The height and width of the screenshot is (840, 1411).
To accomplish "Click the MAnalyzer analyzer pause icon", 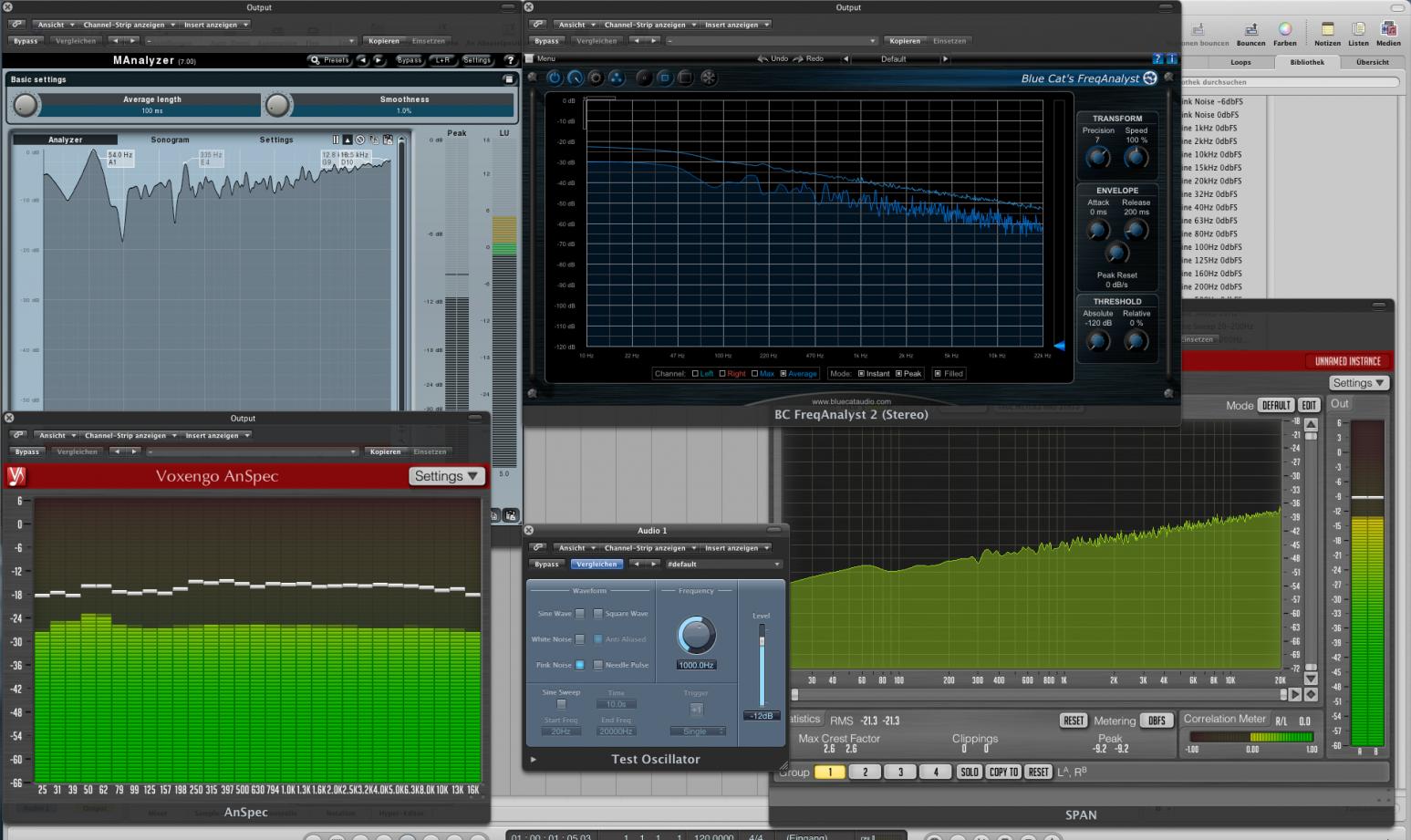I will [x=336, y=140].
